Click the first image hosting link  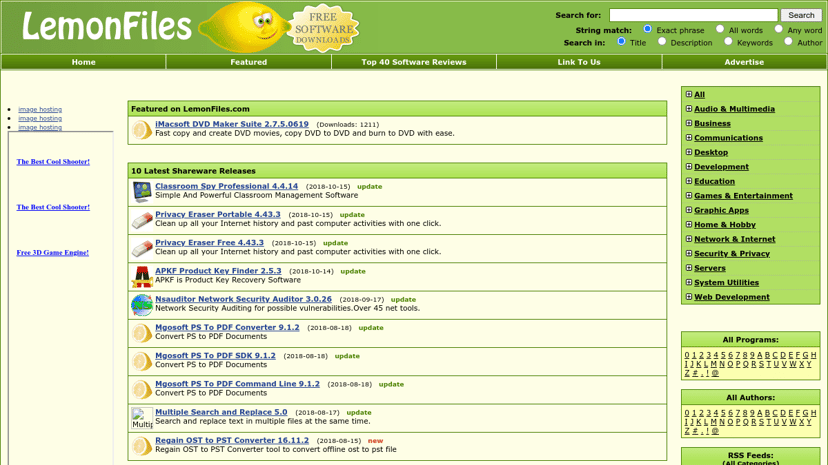click(40, 109)
